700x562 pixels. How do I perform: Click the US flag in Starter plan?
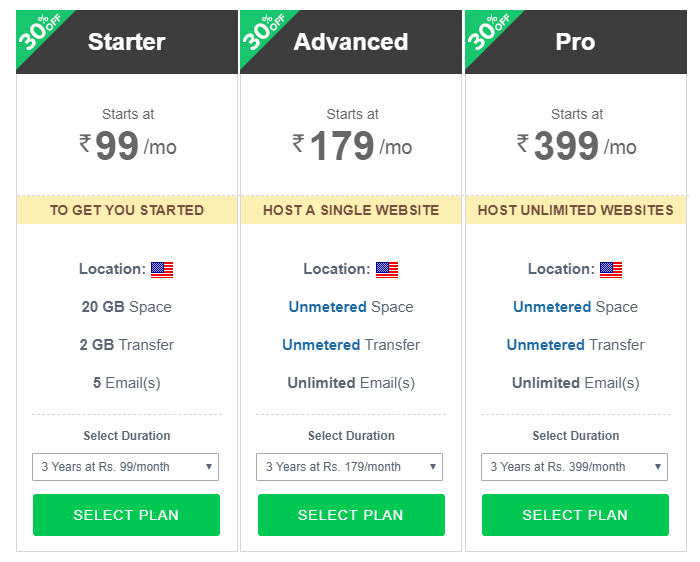(162, 270)
